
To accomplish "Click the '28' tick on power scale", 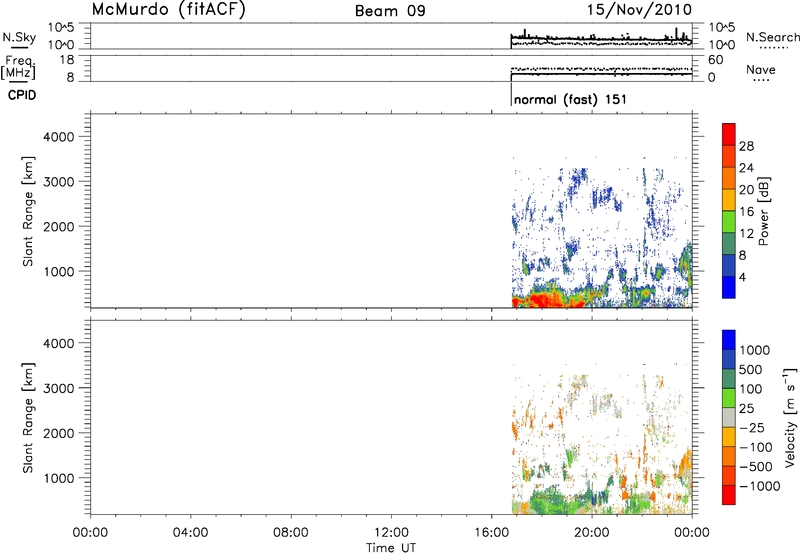I will (x=746, y=146).
